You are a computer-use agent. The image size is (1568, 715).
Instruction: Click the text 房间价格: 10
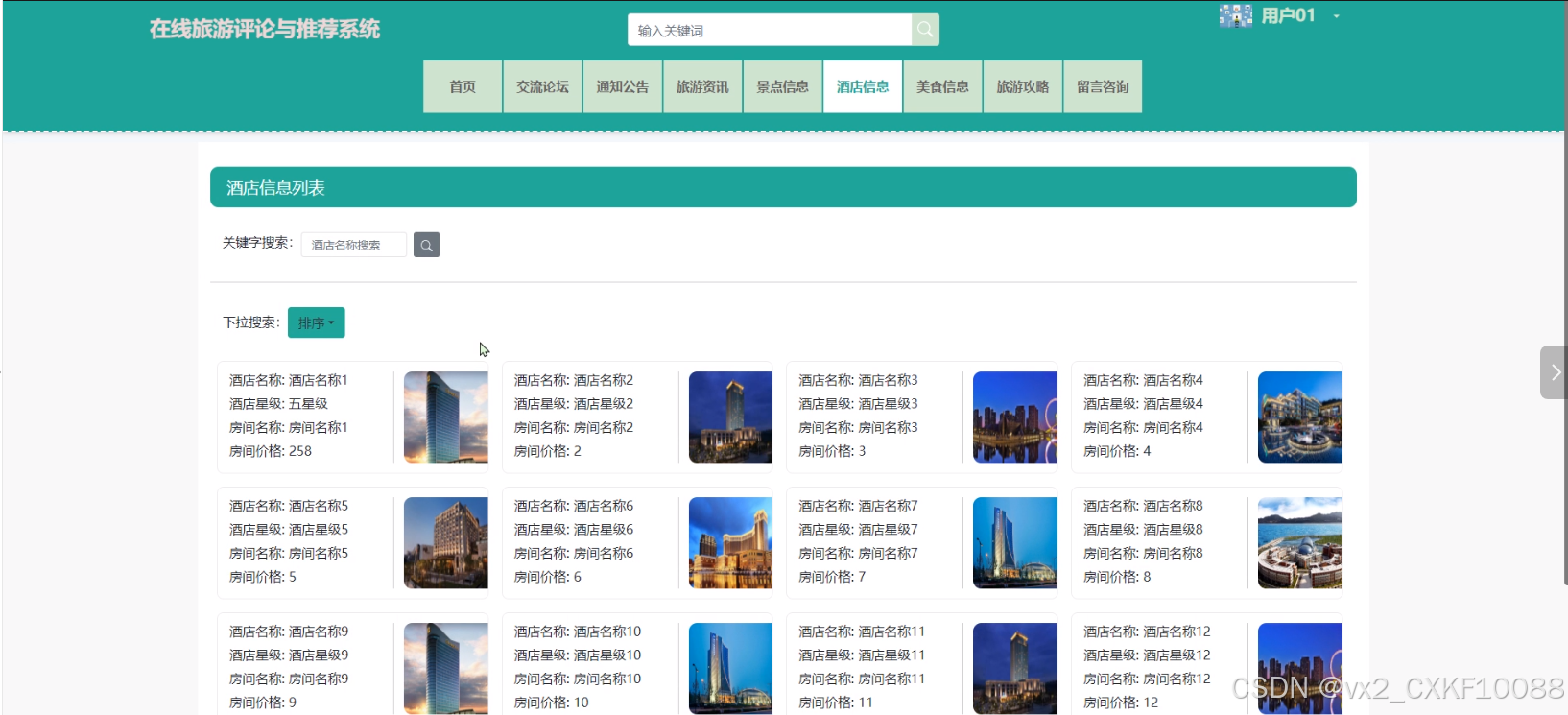click(x=552, y=703)
